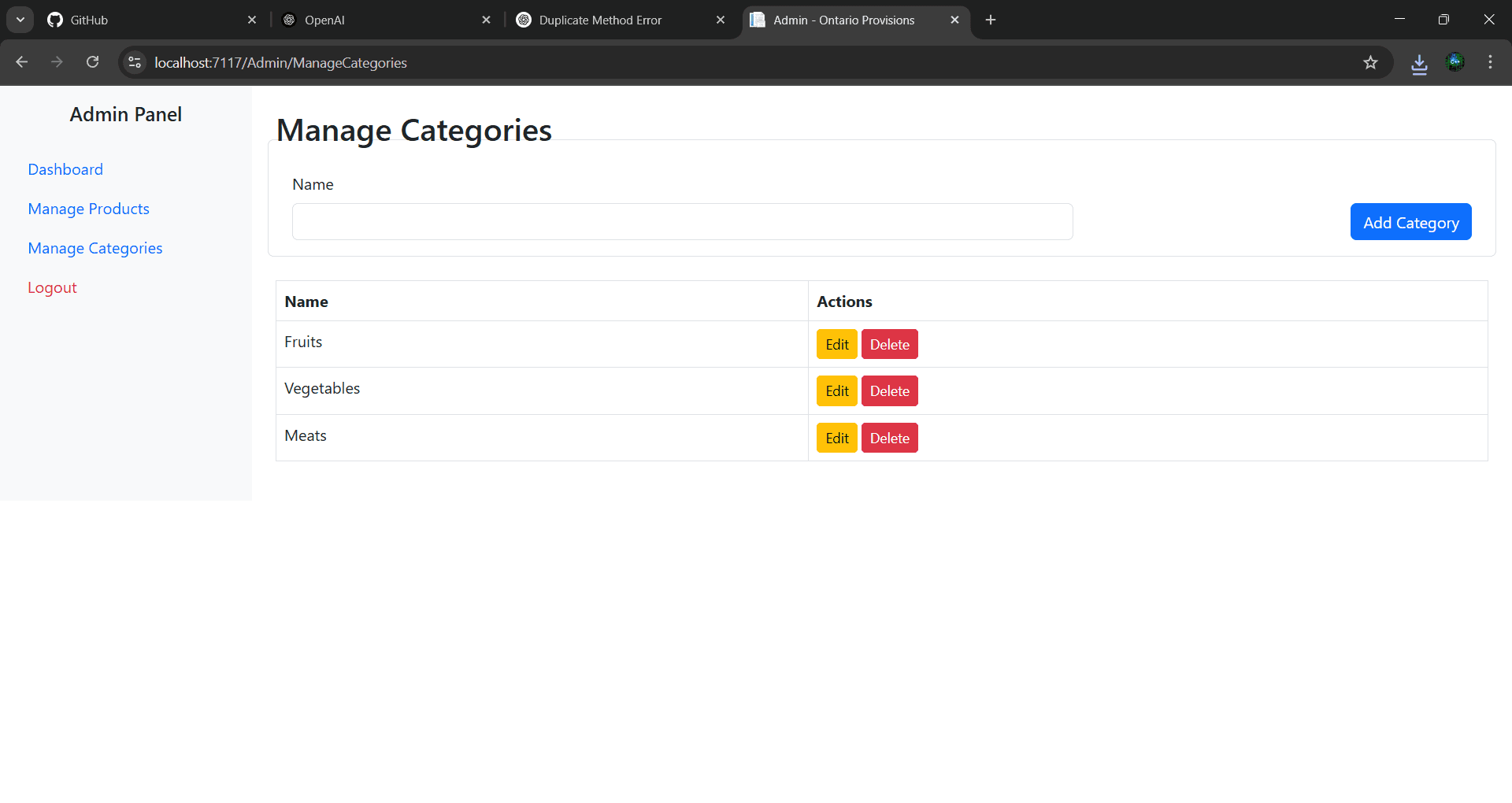Delete the Vegetables category
This screenshot has width=1512, height=803.
(x=889, y=391)
